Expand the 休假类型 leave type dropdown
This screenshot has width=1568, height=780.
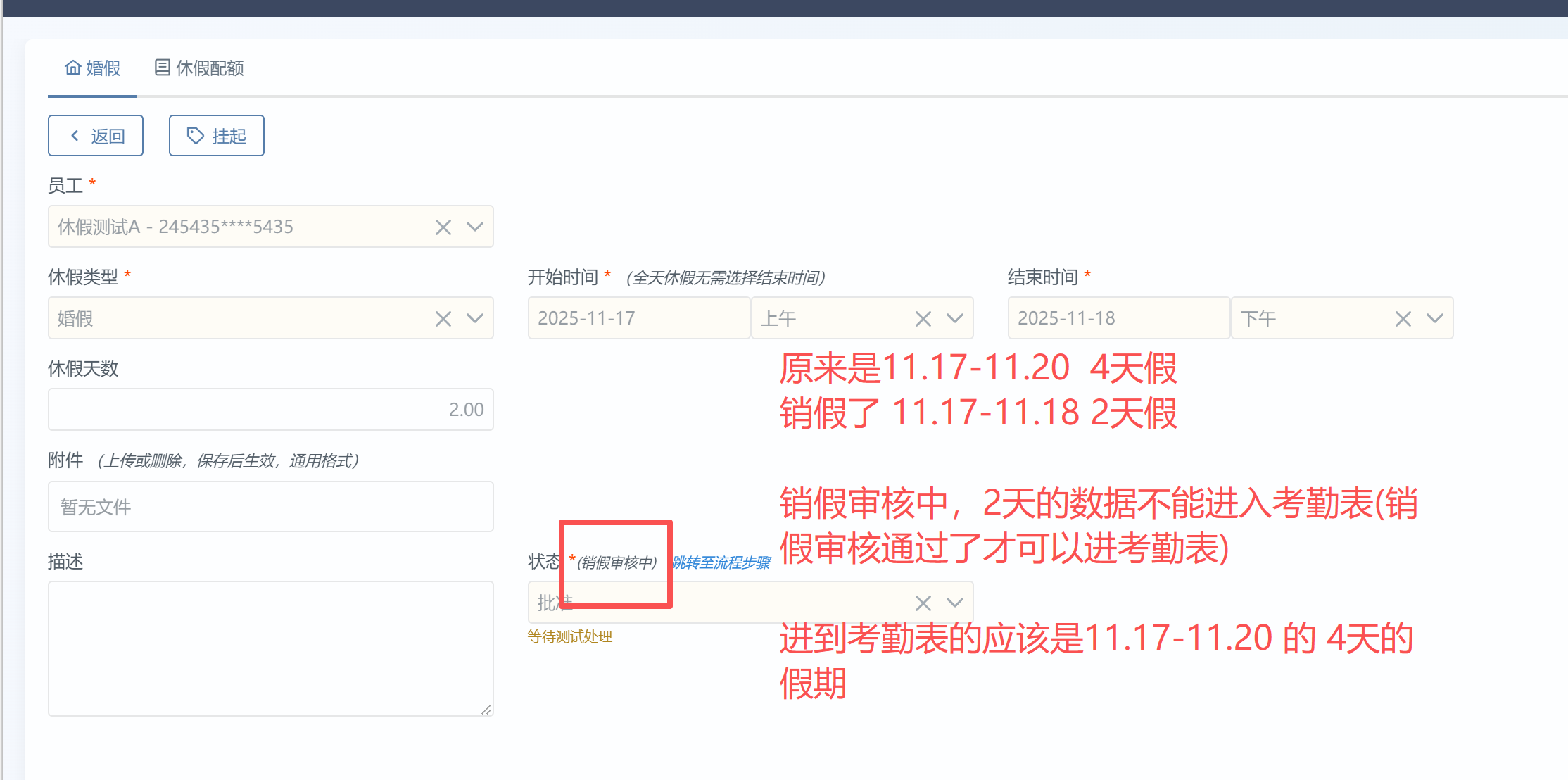pos(475,318)
